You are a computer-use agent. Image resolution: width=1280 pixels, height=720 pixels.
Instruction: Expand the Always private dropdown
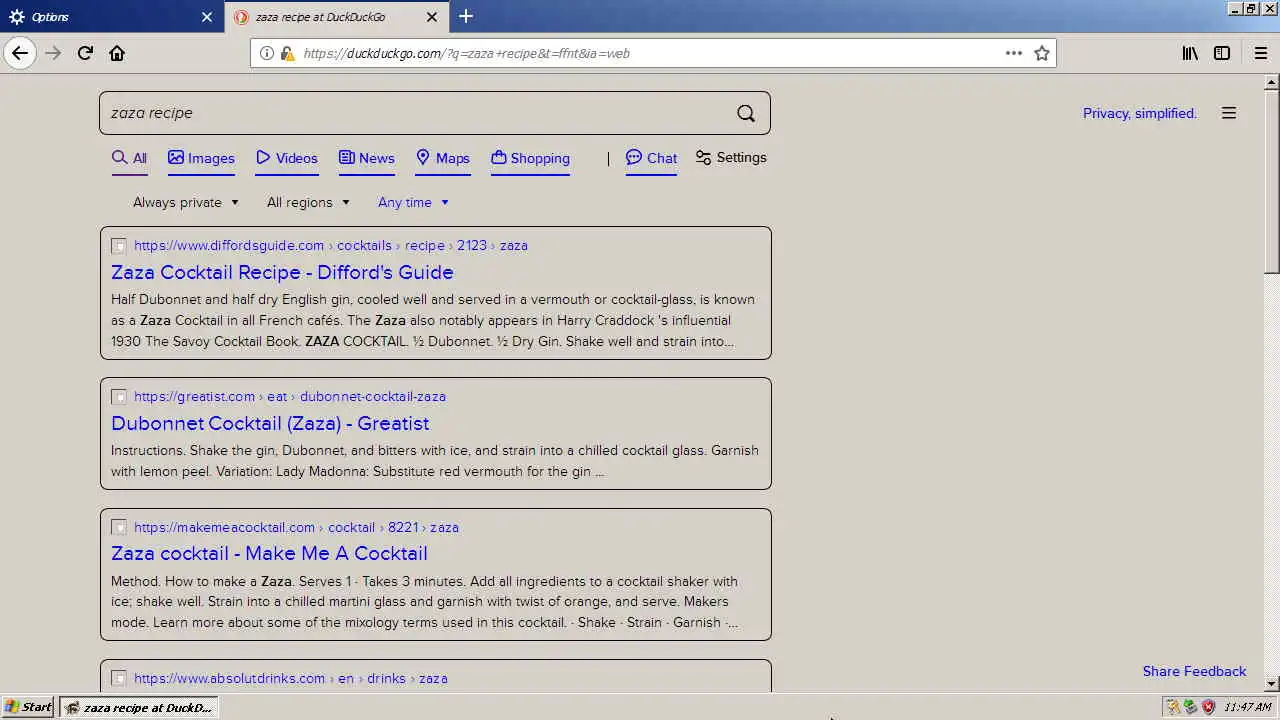pos(186,202)
